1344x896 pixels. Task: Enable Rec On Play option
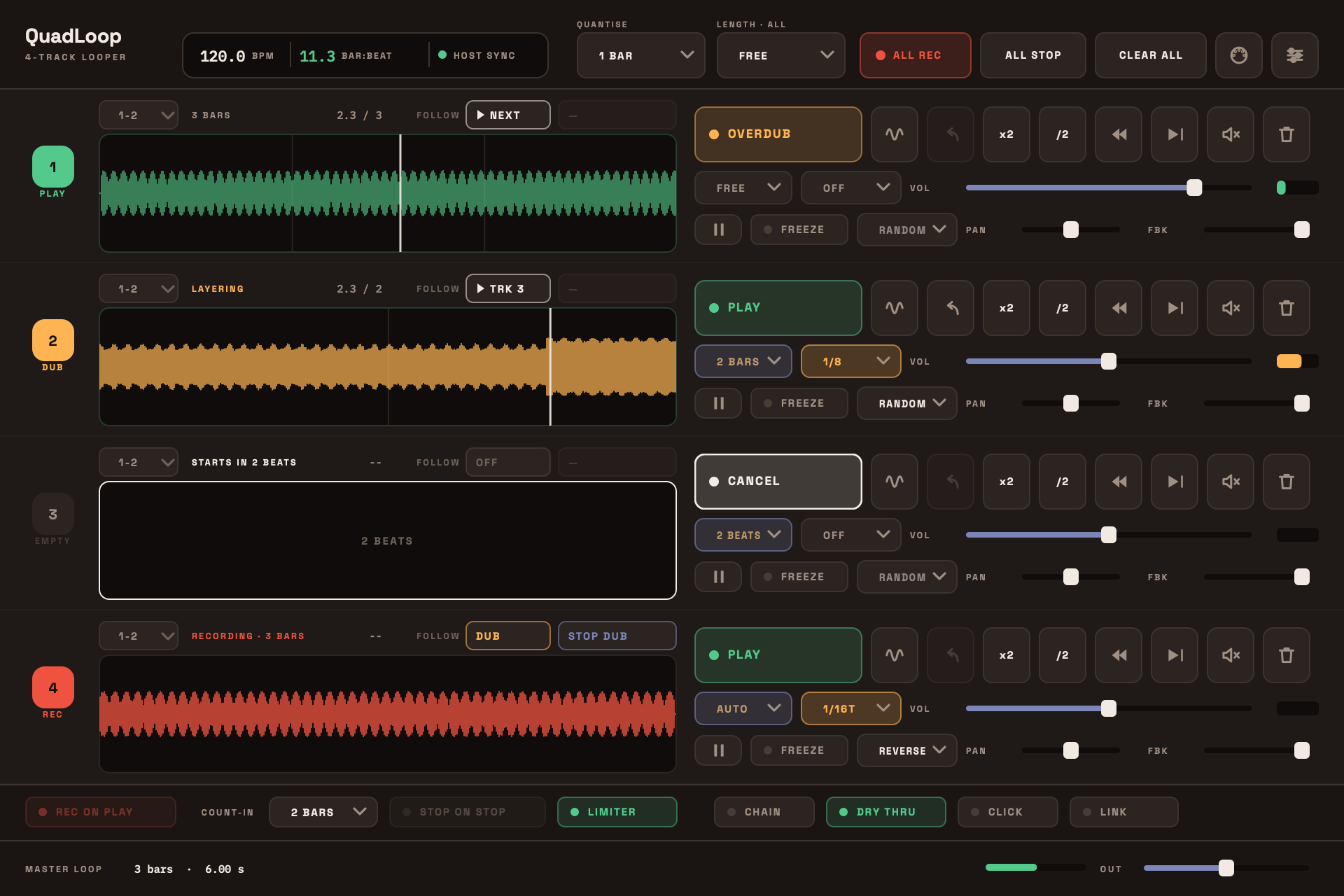coord(100,812)
